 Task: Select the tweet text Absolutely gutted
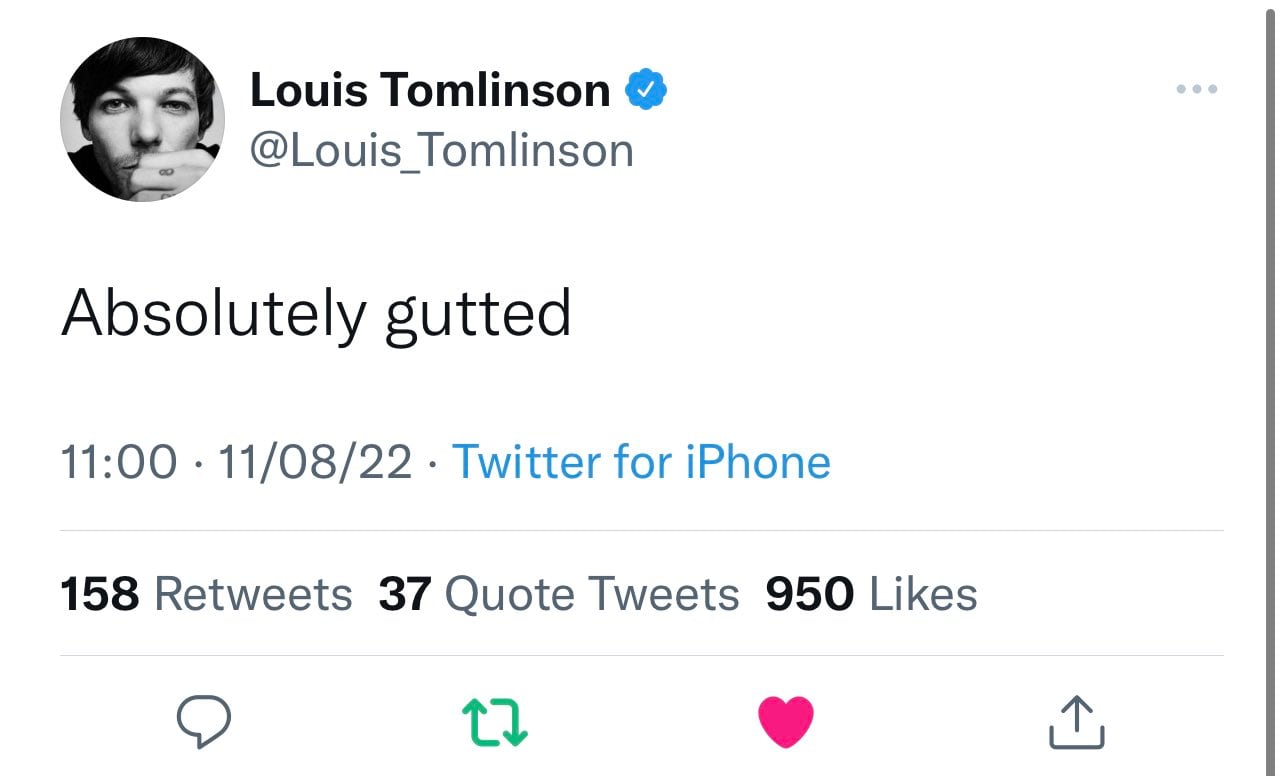[x=316, y=312]
